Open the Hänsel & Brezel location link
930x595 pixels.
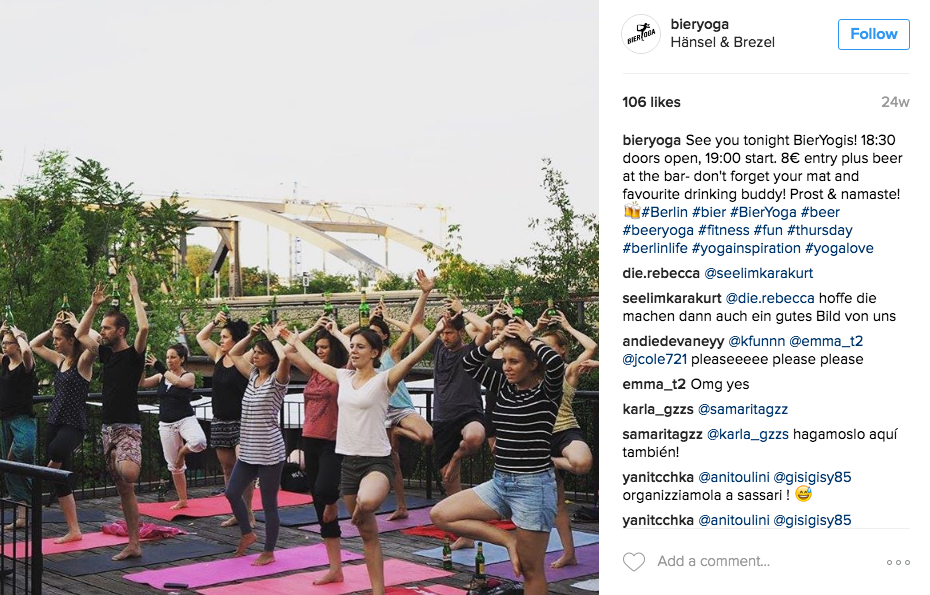[722, 42]
